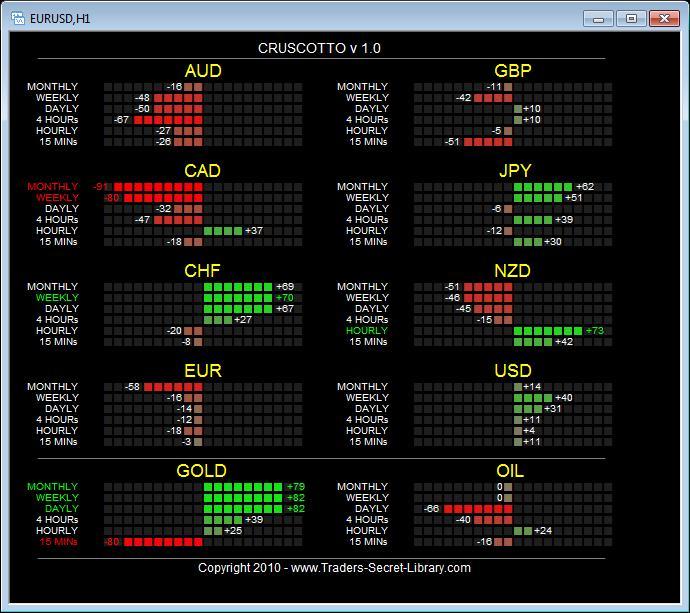Click the green GOLD MONTHLY label
The image size is (690, 613).
(x=52, y=487)
